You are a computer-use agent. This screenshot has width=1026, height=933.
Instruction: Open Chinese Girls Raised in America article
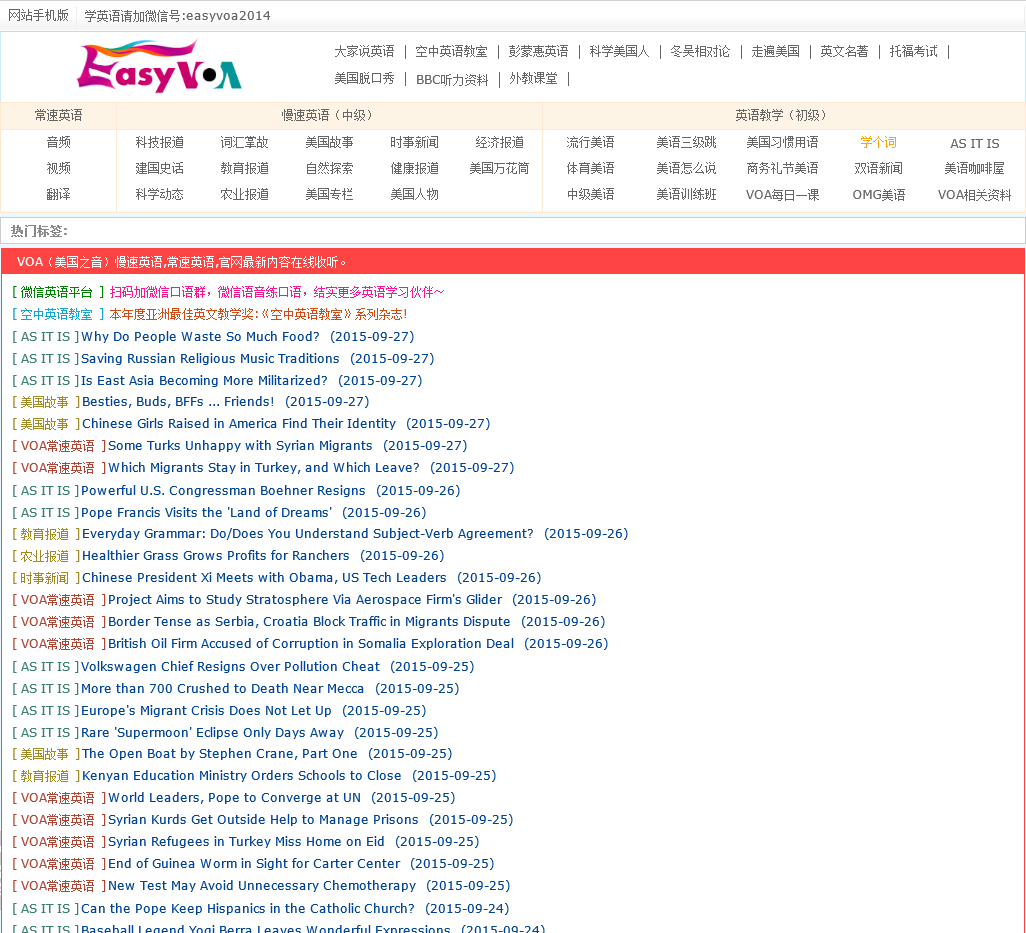239,423
